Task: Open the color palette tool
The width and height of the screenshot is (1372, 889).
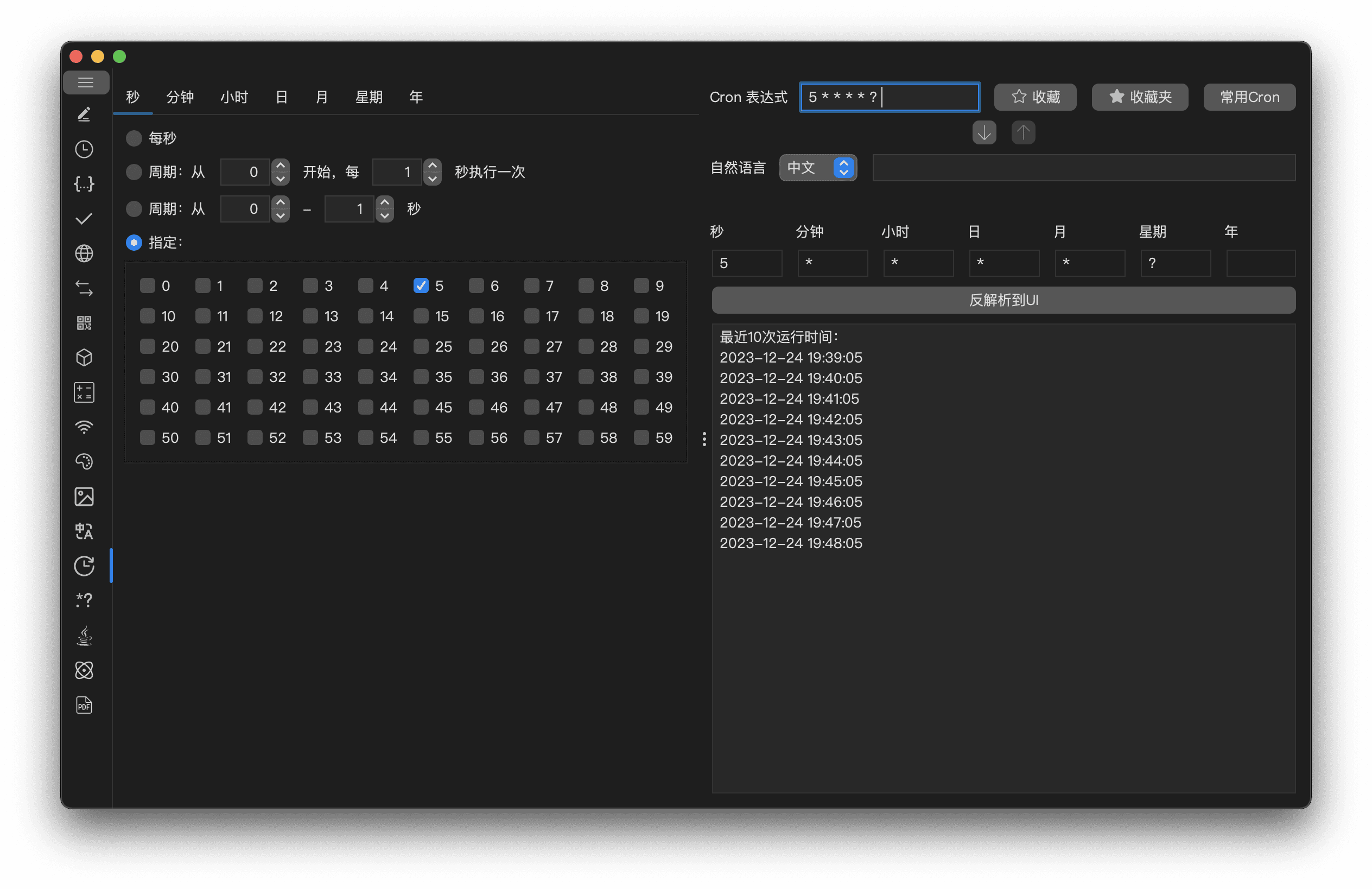Action: [x=84, y=461]
